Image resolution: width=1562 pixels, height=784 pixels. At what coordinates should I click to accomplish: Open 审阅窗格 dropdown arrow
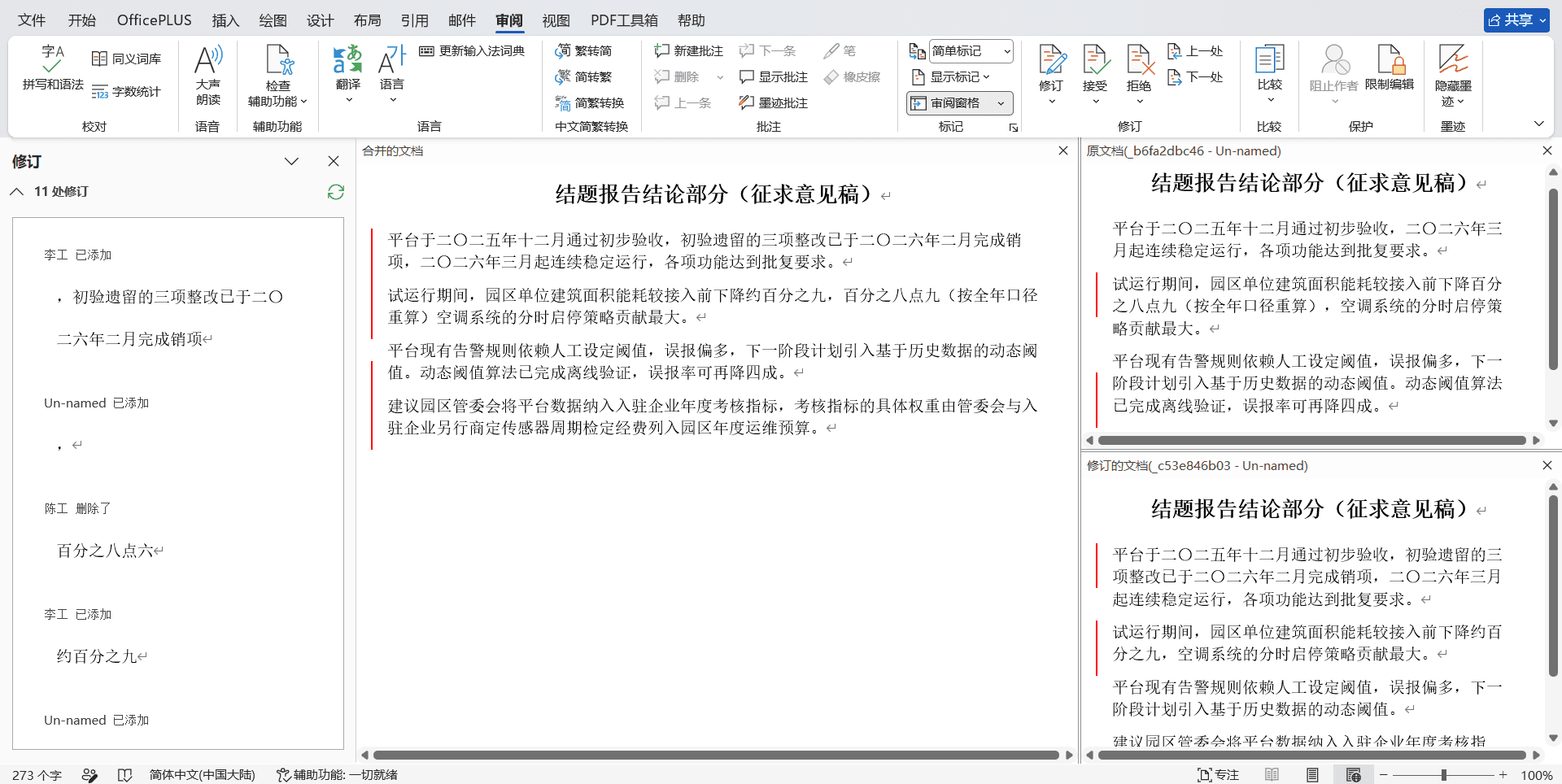click(x=1001, y=103)
